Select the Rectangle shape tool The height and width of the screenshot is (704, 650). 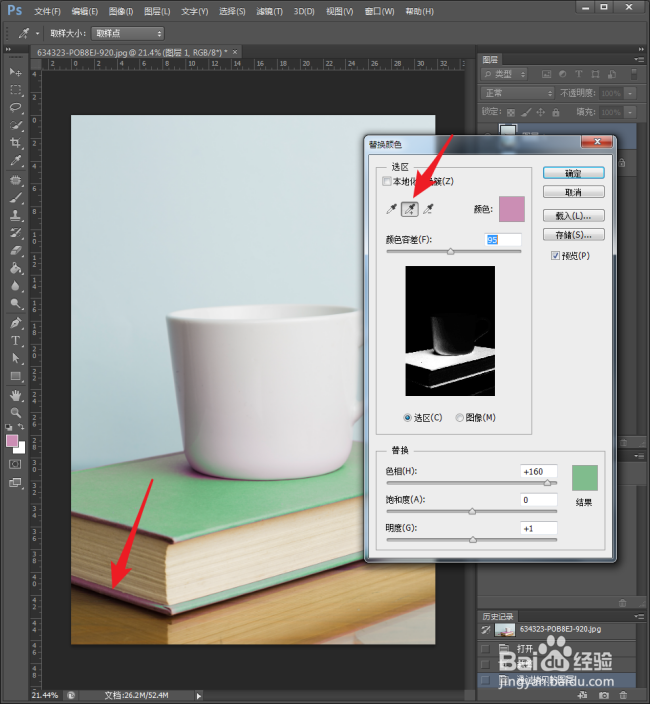click(16, 376)
